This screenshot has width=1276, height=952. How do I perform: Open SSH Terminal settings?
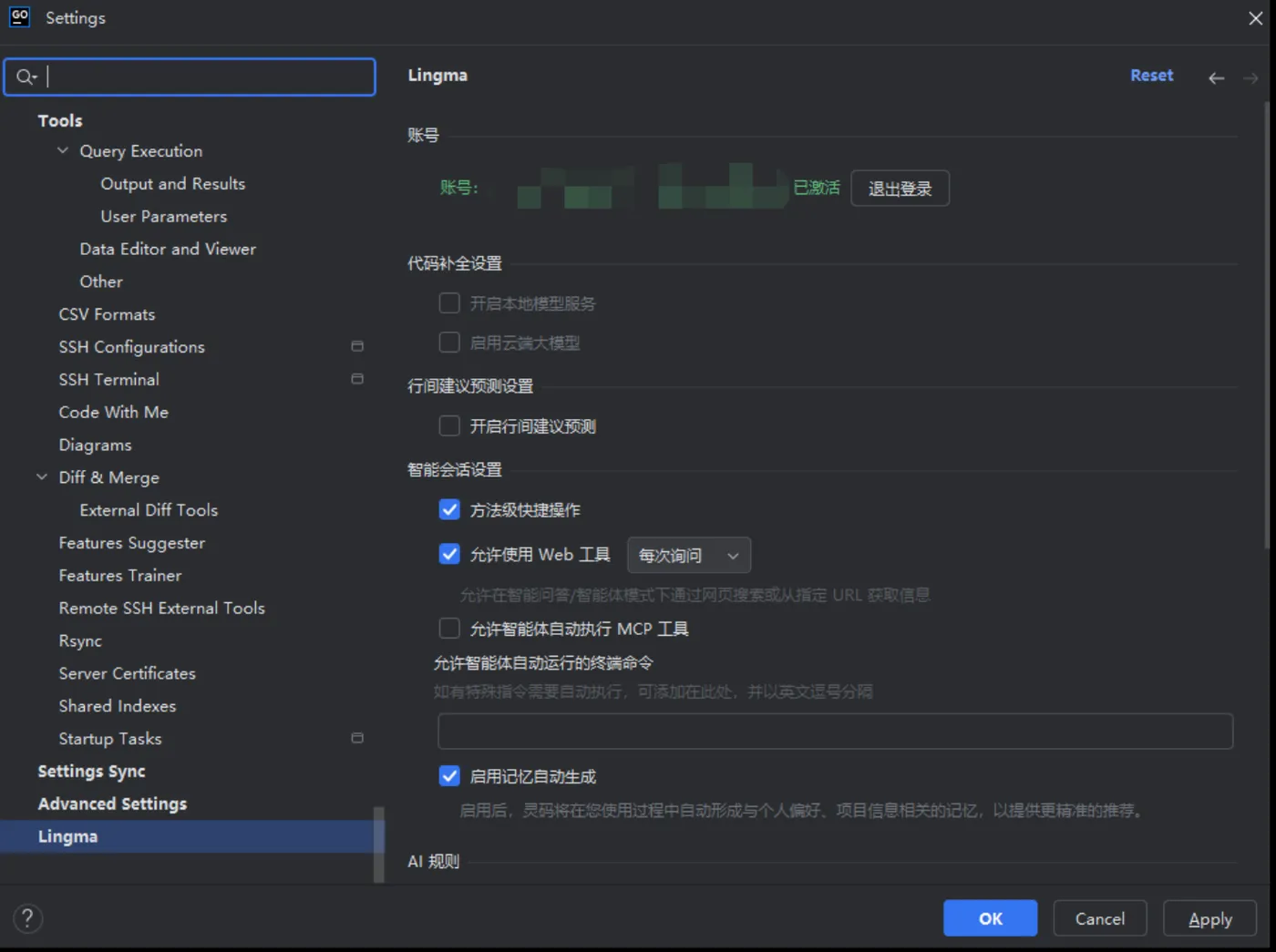pos(108,379)
